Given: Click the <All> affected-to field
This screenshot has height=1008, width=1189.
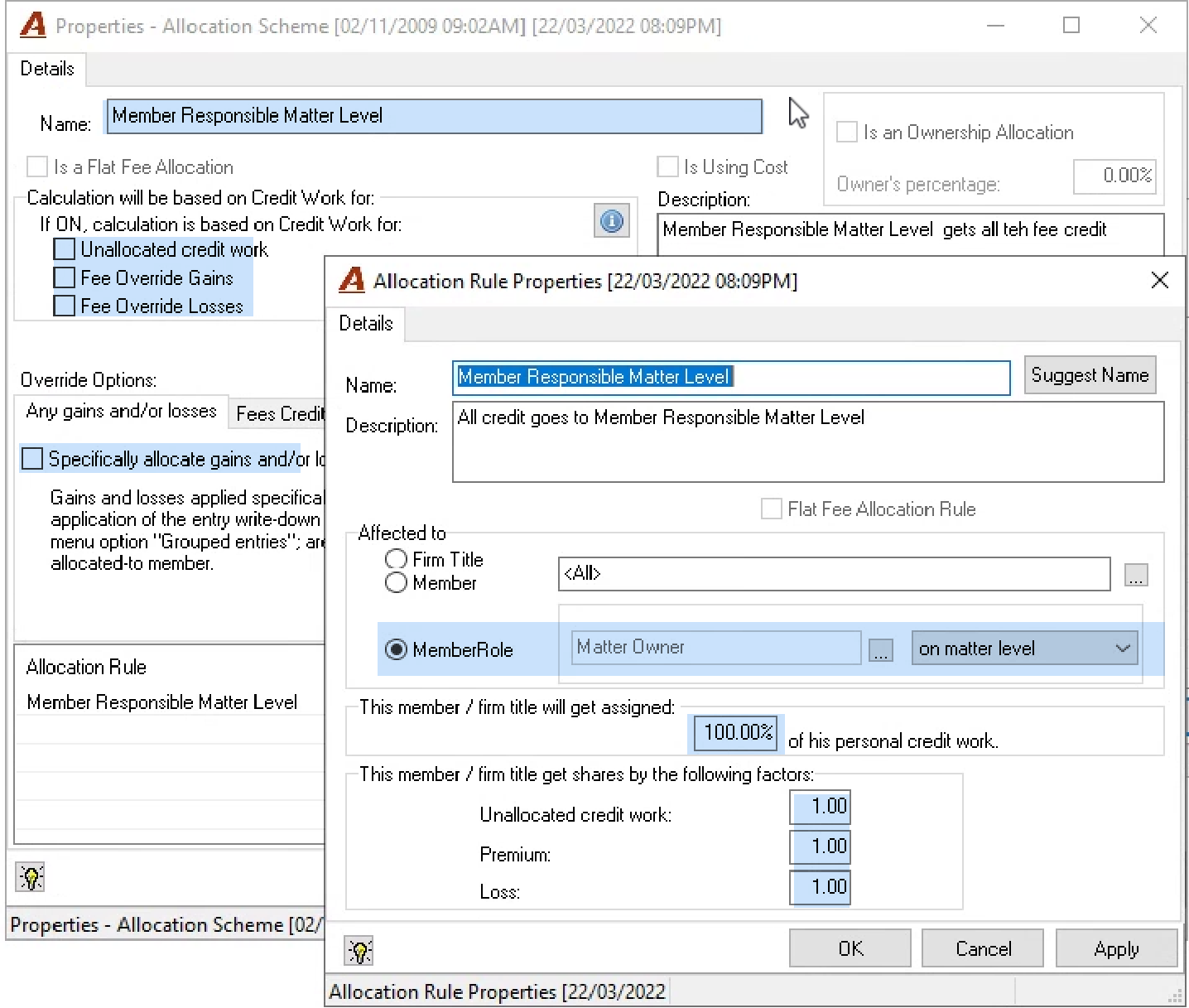Looking at the screenshot, I should (835, 574).
